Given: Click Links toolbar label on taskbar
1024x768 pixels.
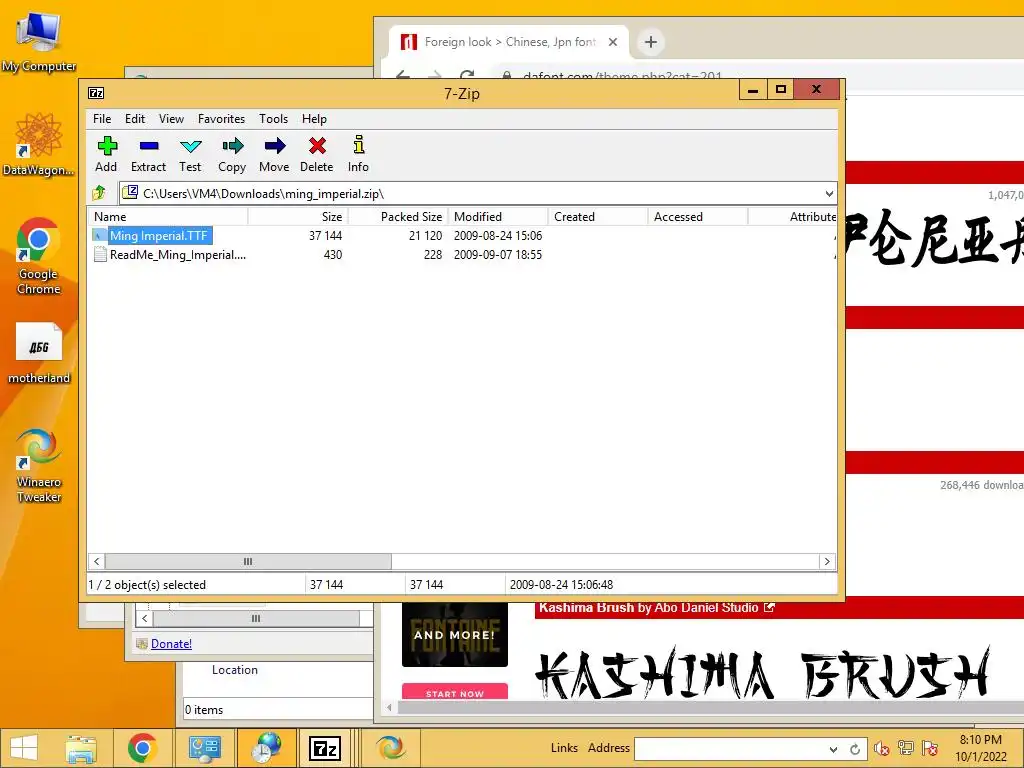Looking at the screenshot, I should click(x=564, y=748).
